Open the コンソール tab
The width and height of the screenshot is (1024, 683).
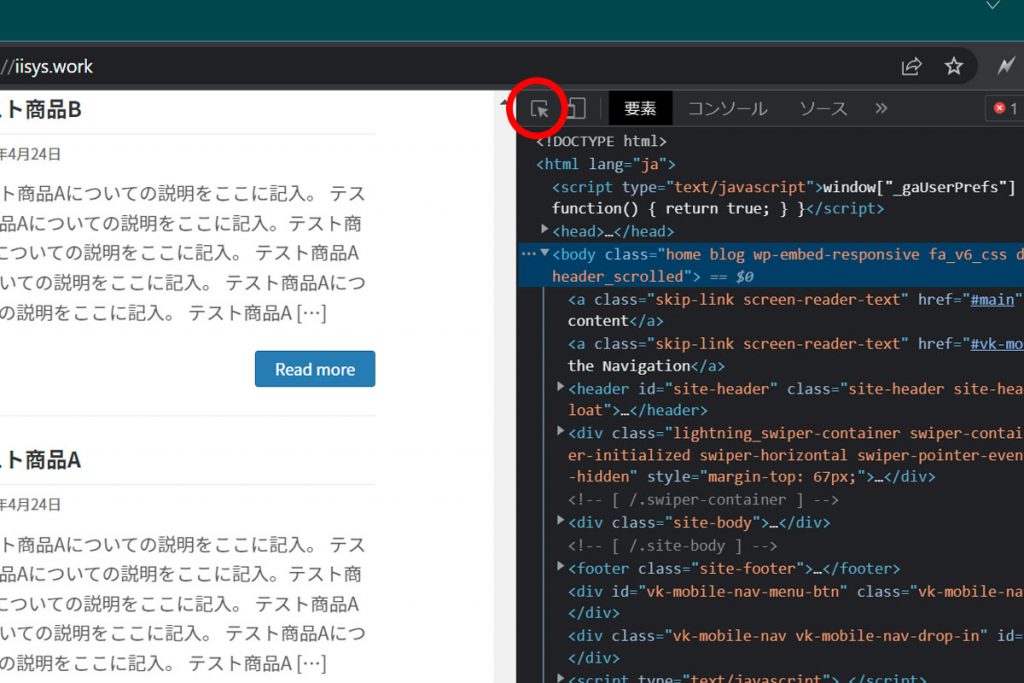pyautogui.click(x=728, y=108)
